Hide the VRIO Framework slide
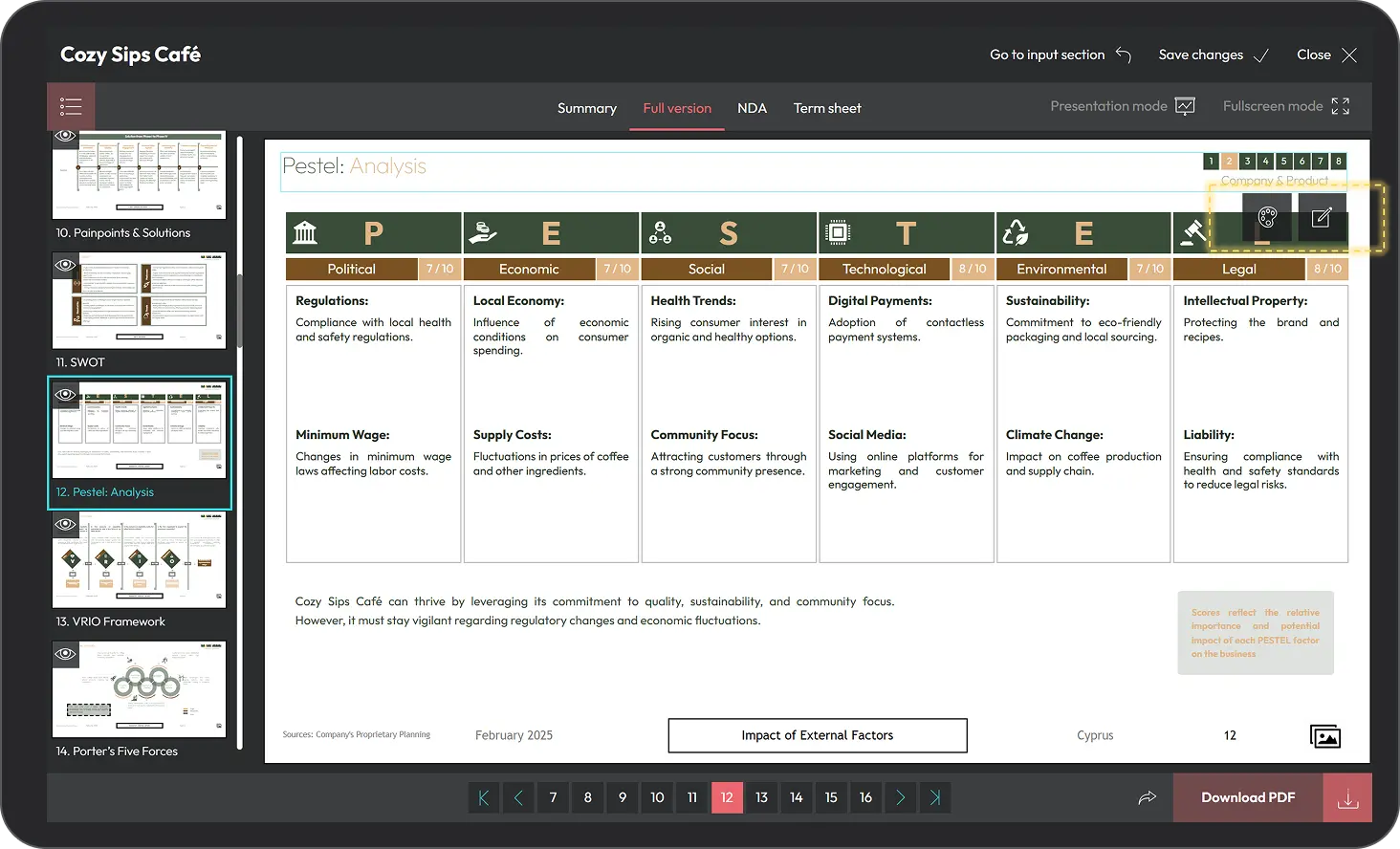The width and height of the screenshot is (1400, 849). pos(66,524)
